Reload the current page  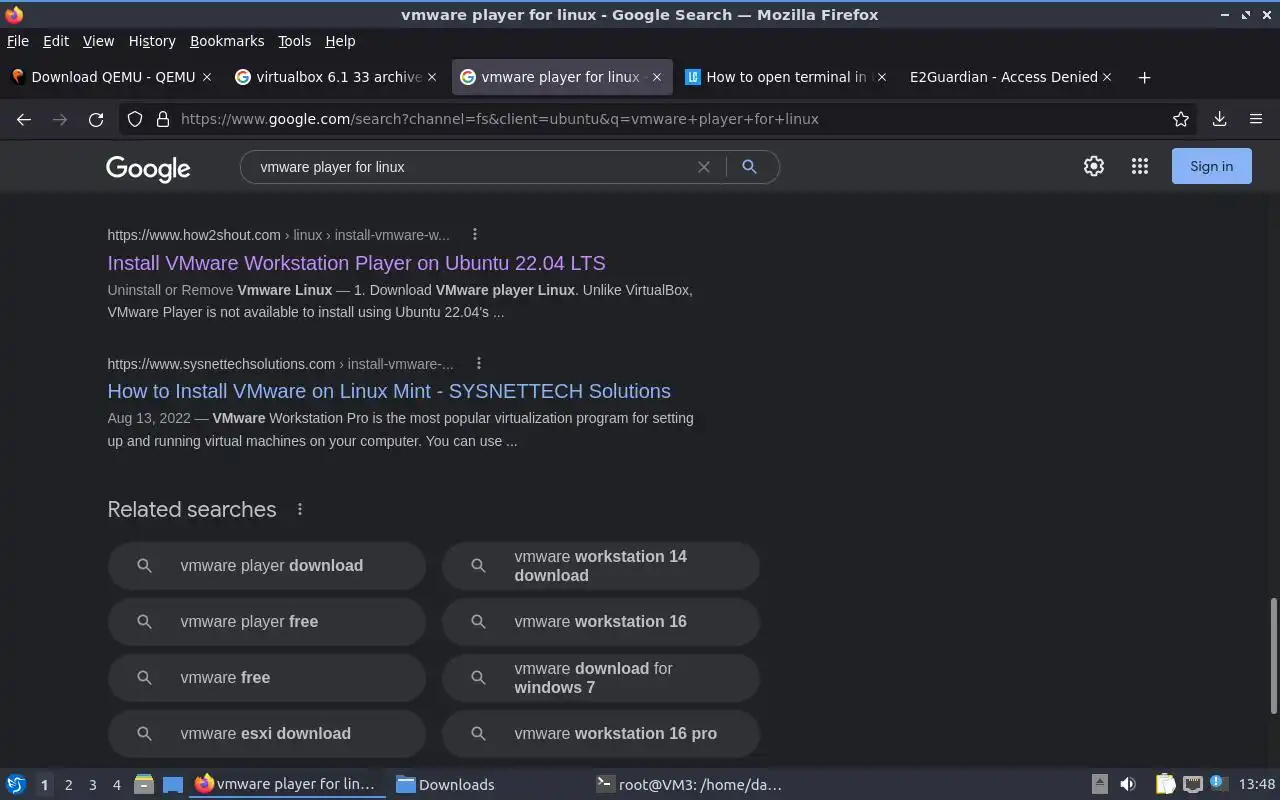click(x=96, y=119)
